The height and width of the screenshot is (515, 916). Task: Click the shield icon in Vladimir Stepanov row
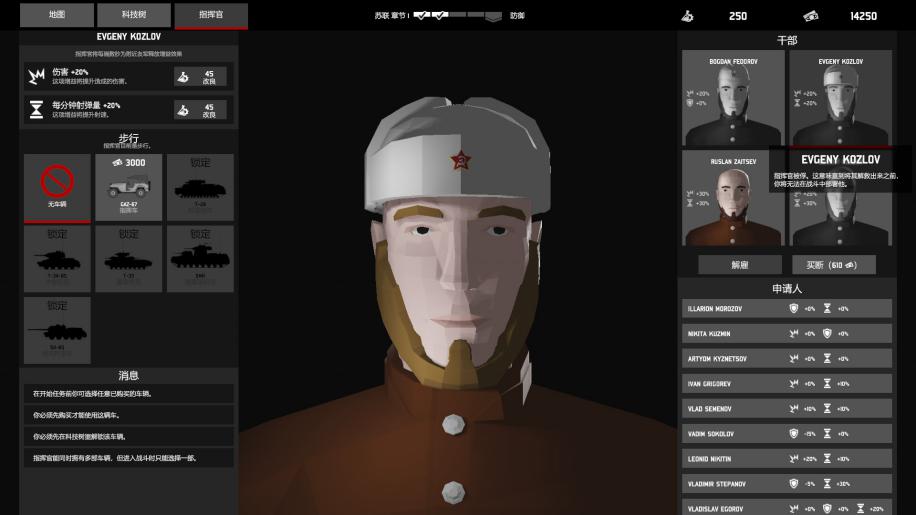pyautogui.click(x=793, y=483)
